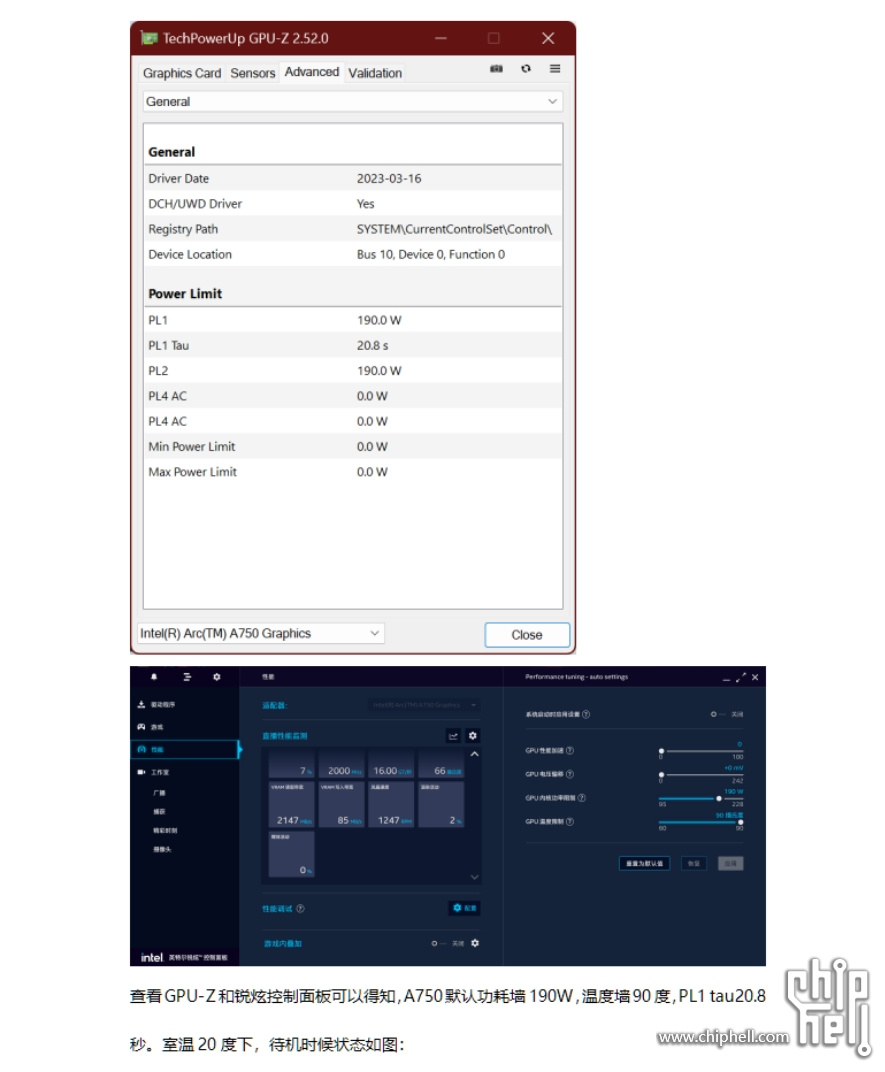Click the Driver Date value 2023-03-16

389,178
